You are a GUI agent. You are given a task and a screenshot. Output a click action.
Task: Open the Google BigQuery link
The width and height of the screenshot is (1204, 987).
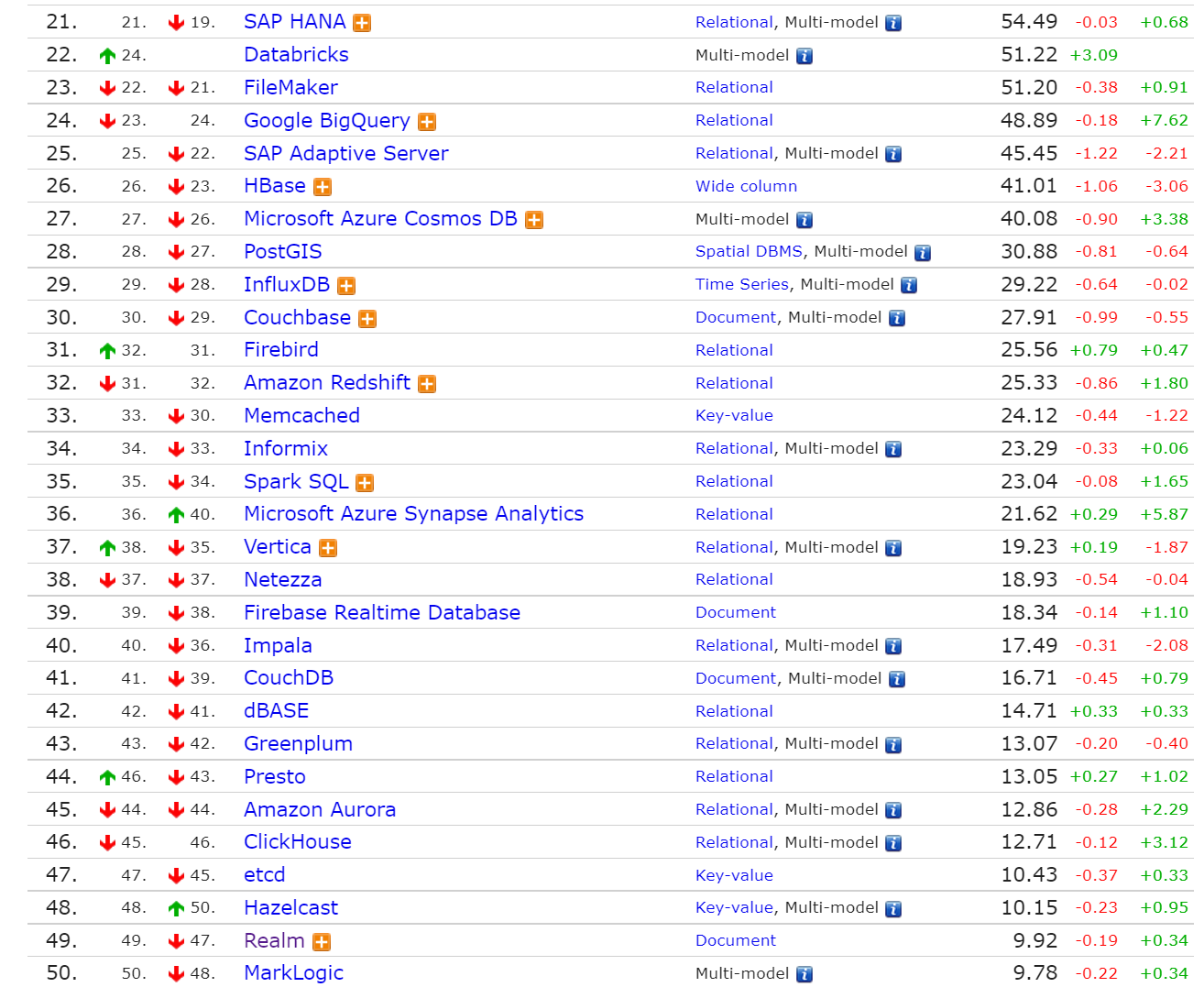click(327, 121)
